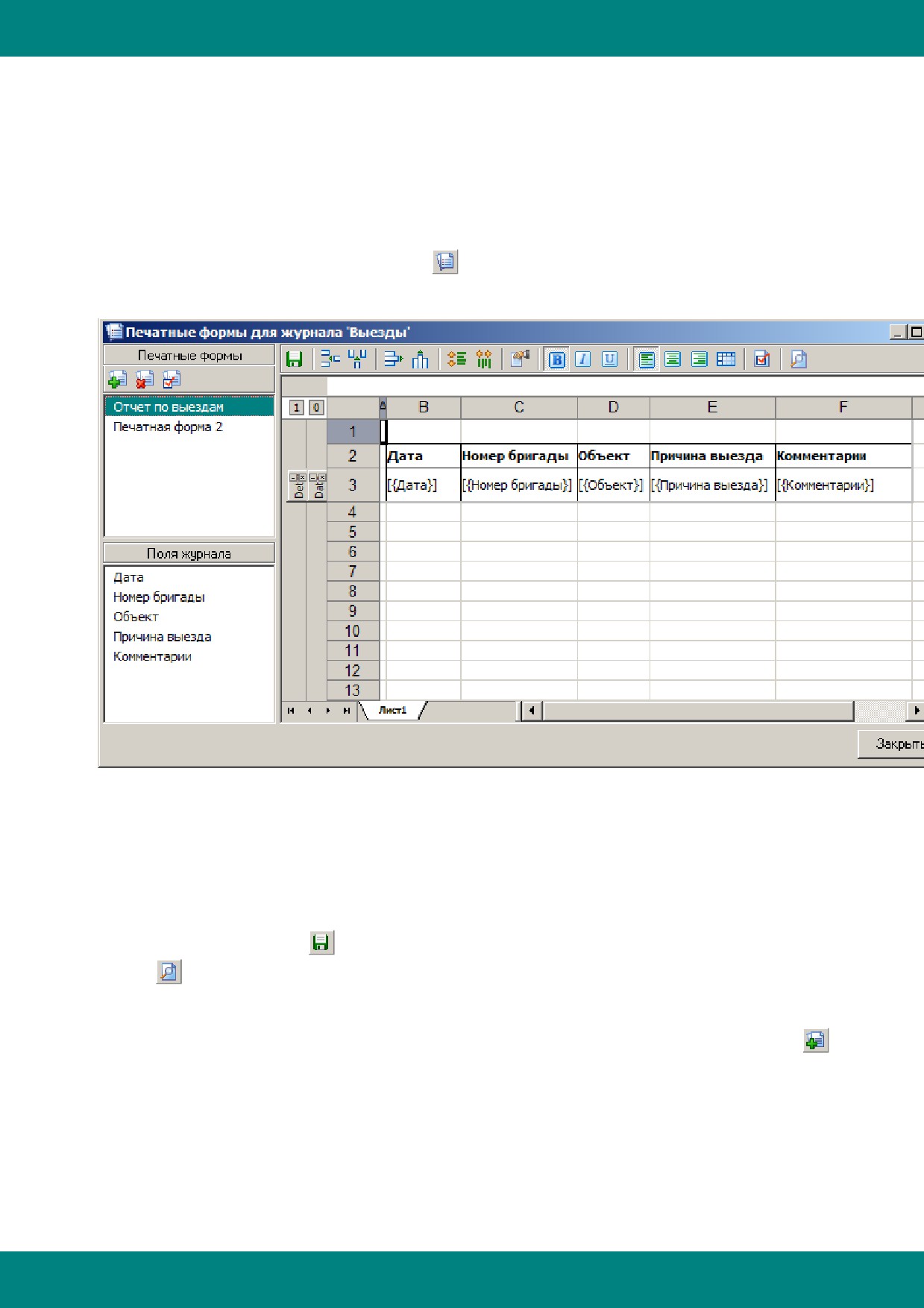
Task: Go to the next sheet tab
Action: coord(328,711)
